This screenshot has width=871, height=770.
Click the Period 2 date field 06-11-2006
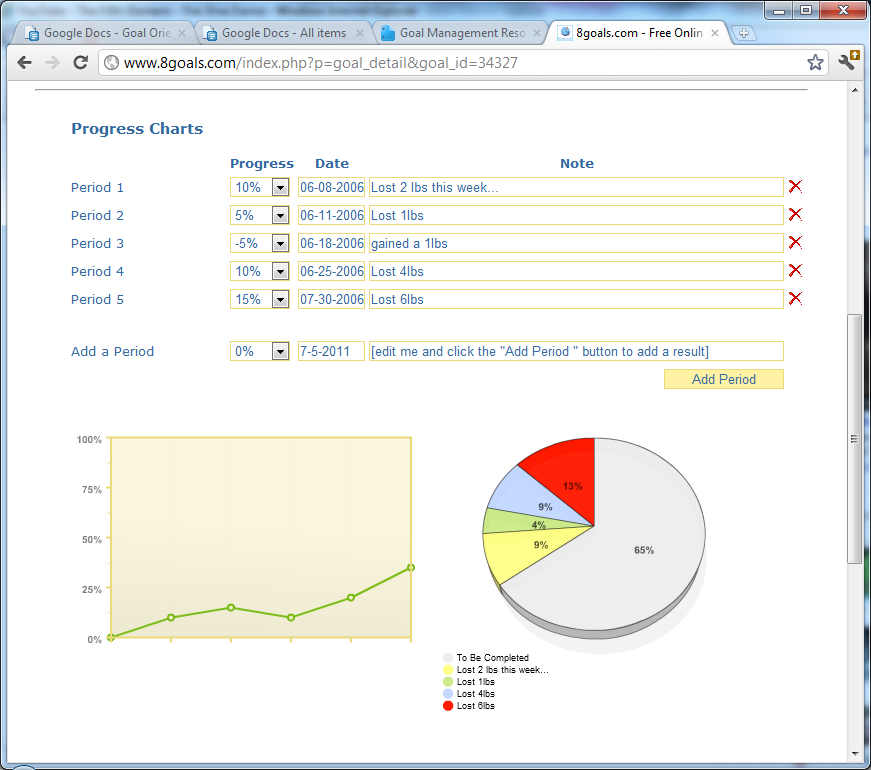[x=332, y=215]
